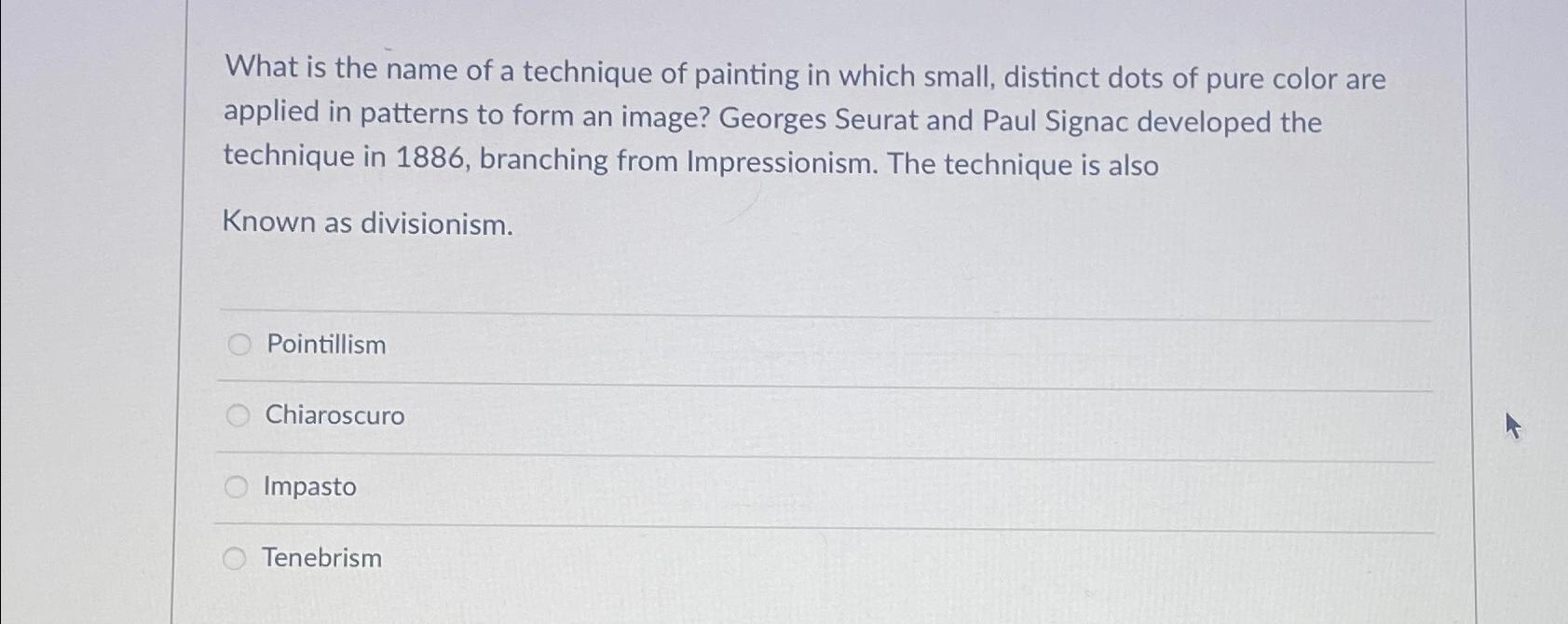Screen dimensions: 1568x624
Task: Select the Pointillism radio button
Action: point(240,346)
